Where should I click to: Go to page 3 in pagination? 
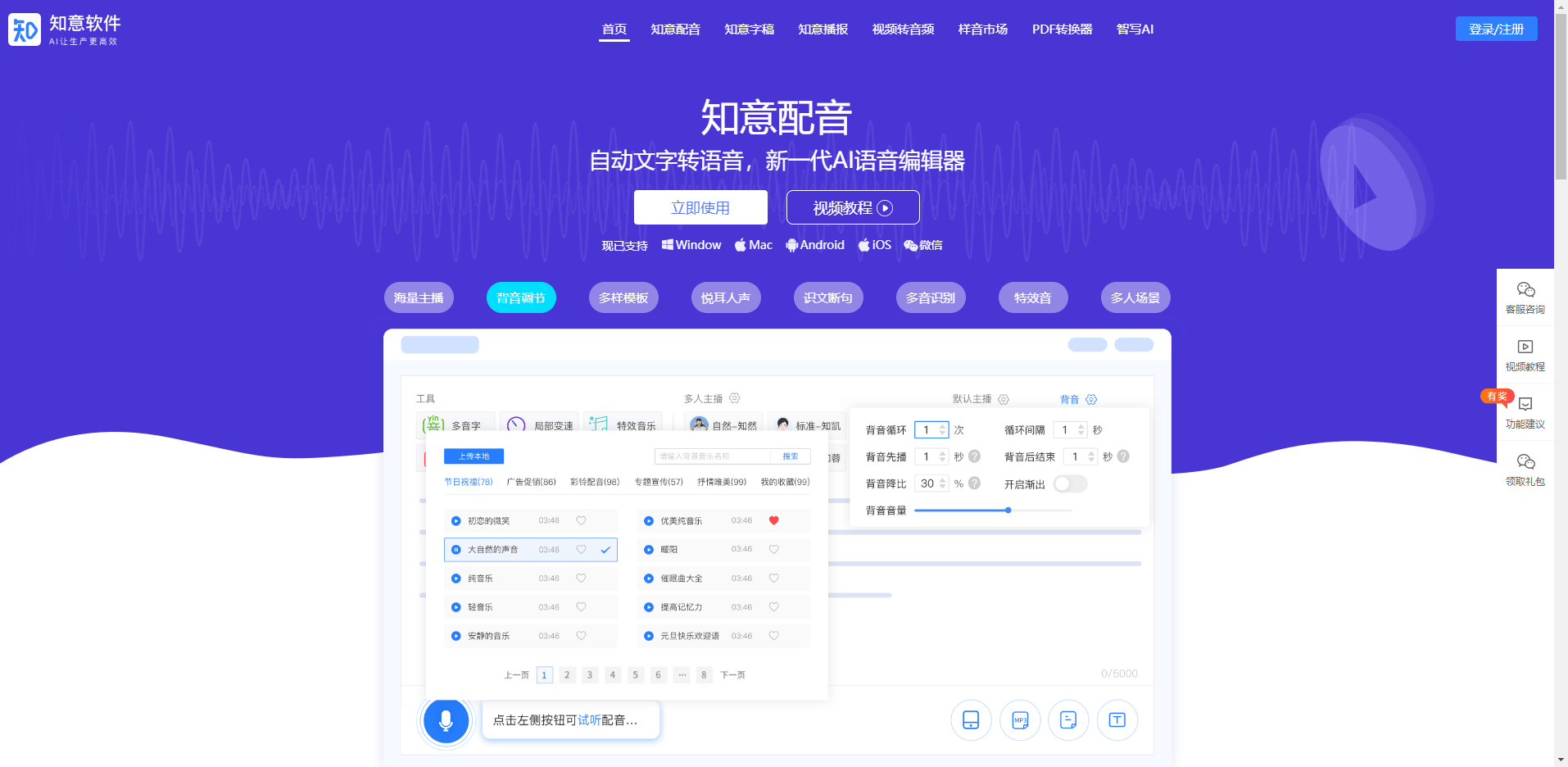(x=590, y=675)
